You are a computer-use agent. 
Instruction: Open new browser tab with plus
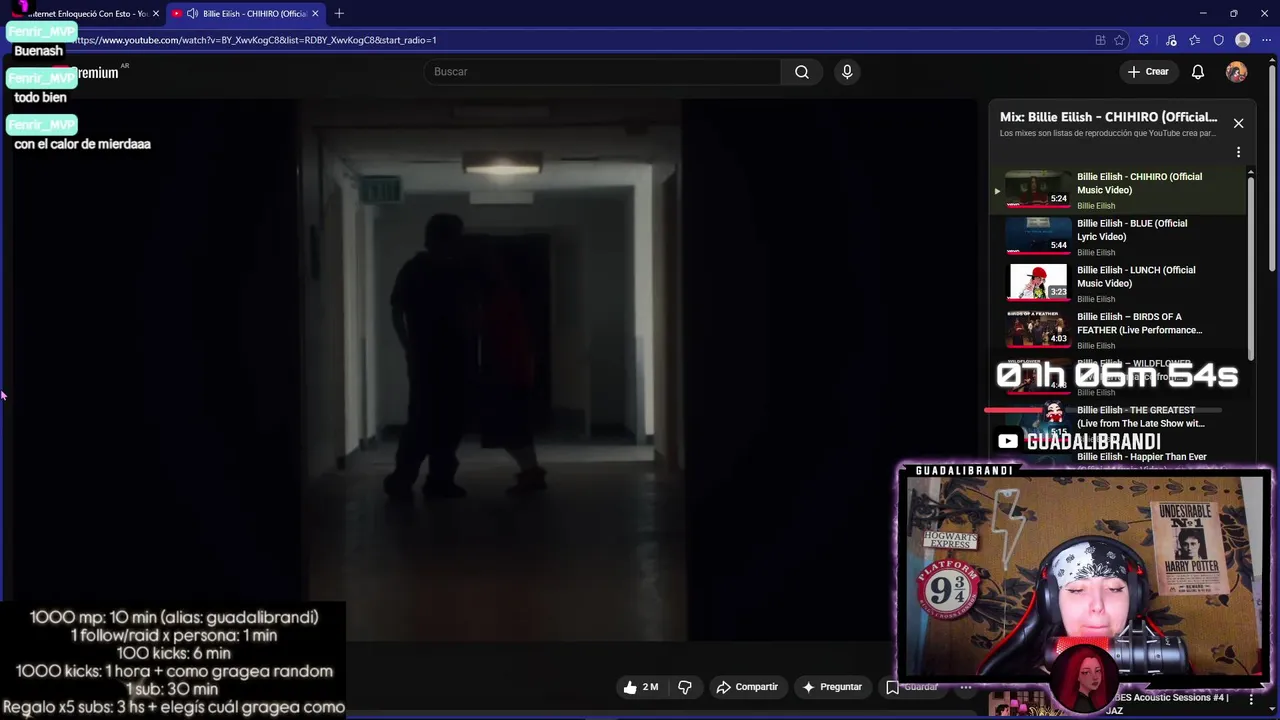339,13
